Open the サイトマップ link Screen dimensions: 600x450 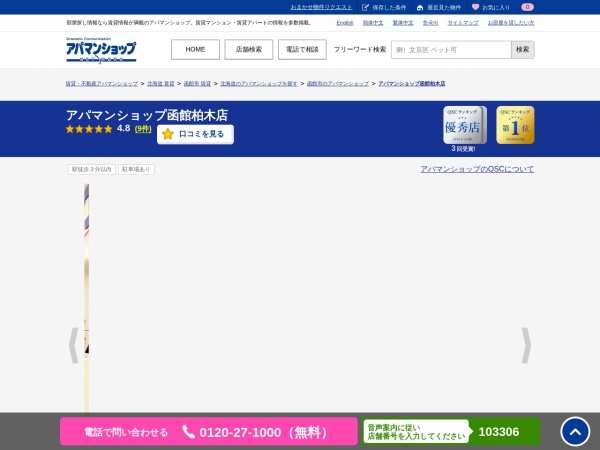[x=463, y=23]
